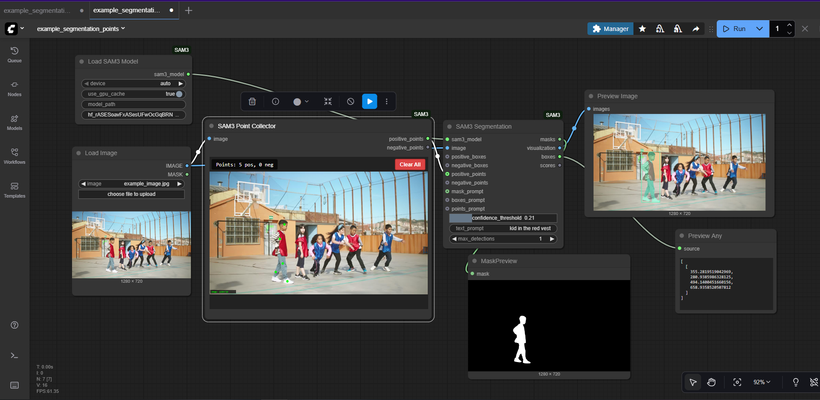The image size is (820, 400).
Task: Adjust the confidence_threshold slider
Action: tap(503, 218)
